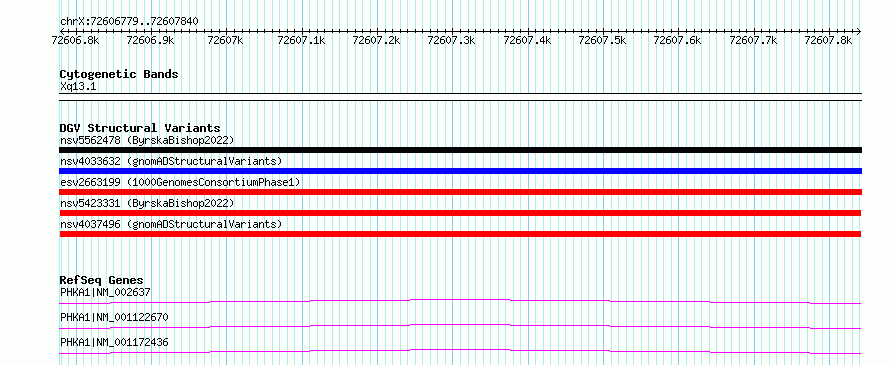Click the magenta PHKA1|NM_002637 intron line
890x365 pixels.
pos(460,301)
